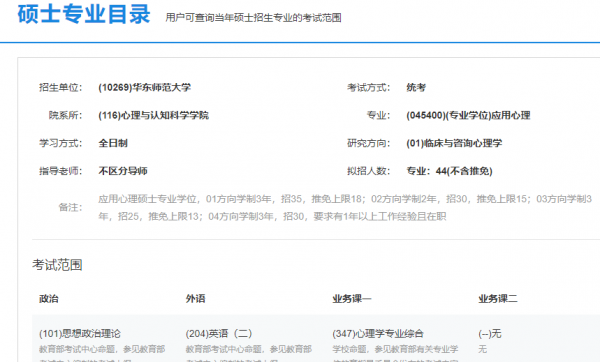
Task: Click the grey 无 note under 业务课二
Action: [483, 349]
